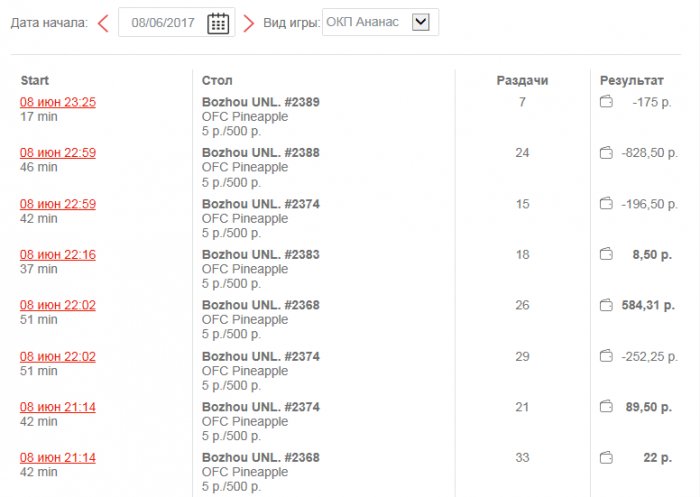Screen dimensions: 700x497
Task: Click wallet icon next to 8,50 р. result
Action: tap(606, 255)
